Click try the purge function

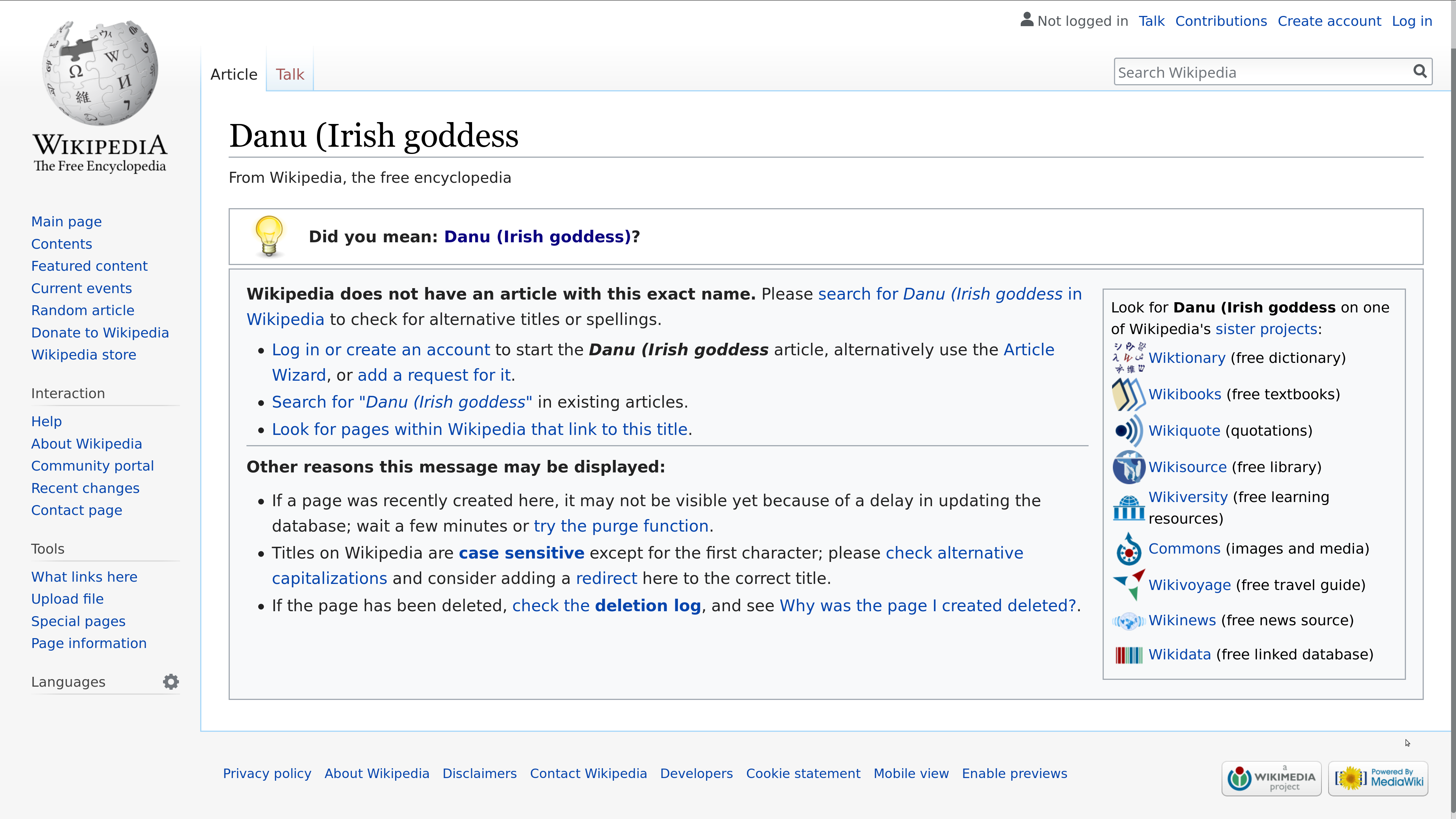(x=621, y=526)
